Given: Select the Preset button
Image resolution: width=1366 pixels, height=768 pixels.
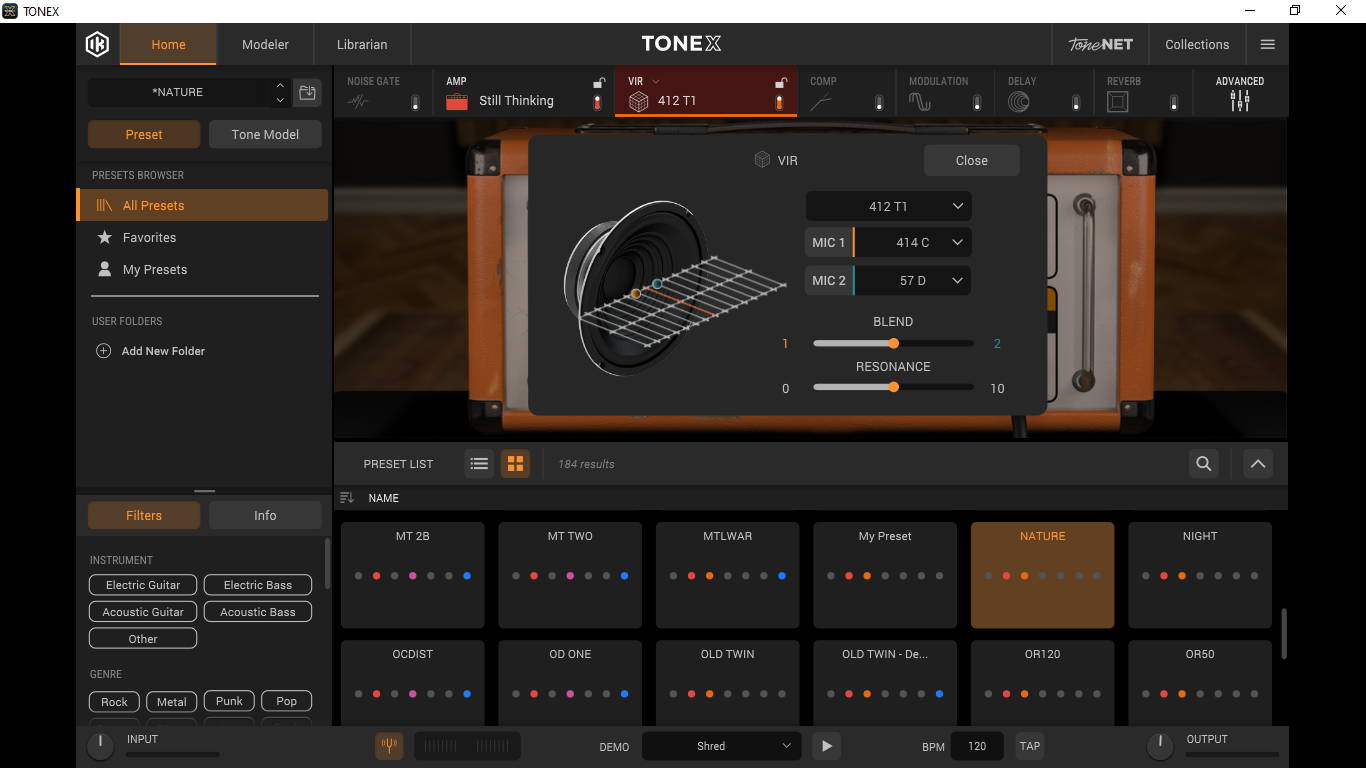Looking at the screenshot, I should click(144, 134).
